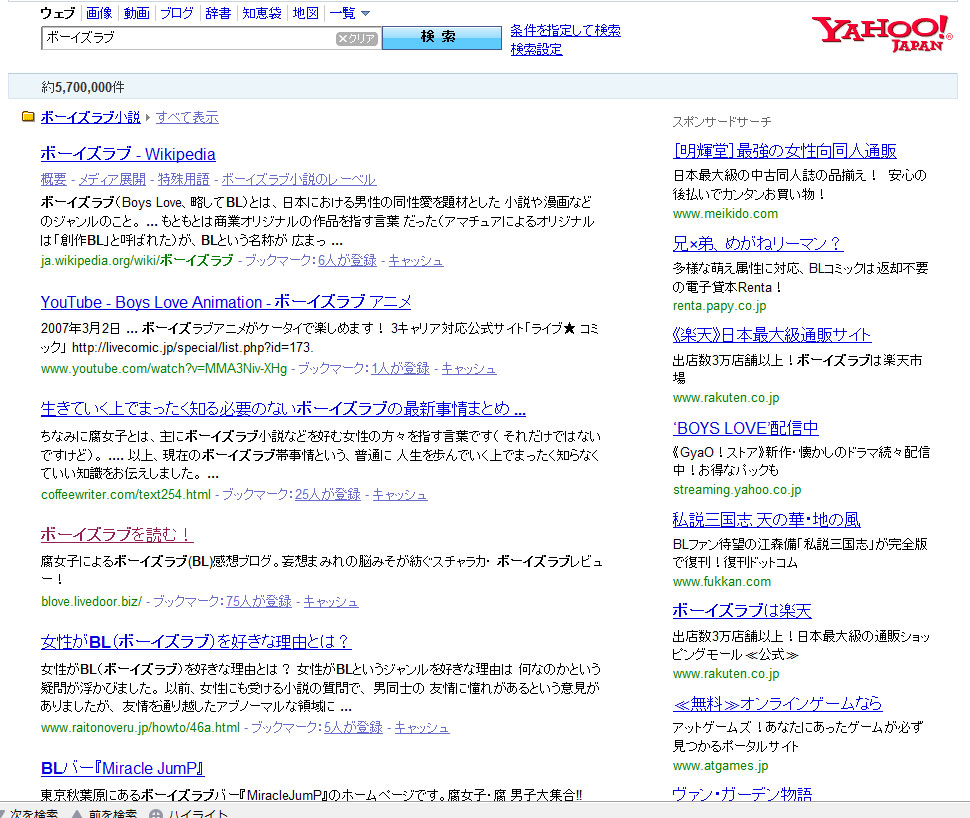
Task: Click the www.atgames.jp URL text
Action: (720, 766)
